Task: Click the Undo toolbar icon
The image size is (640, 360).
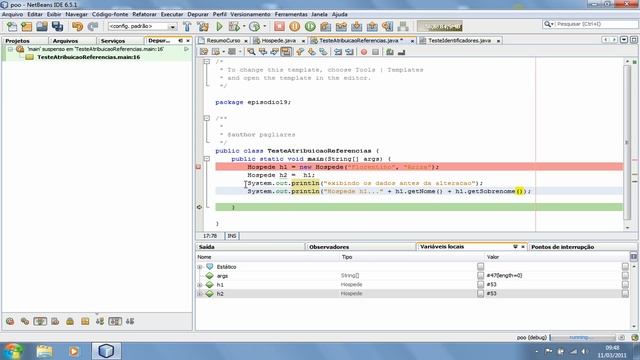Action: [x=78, y=27]
